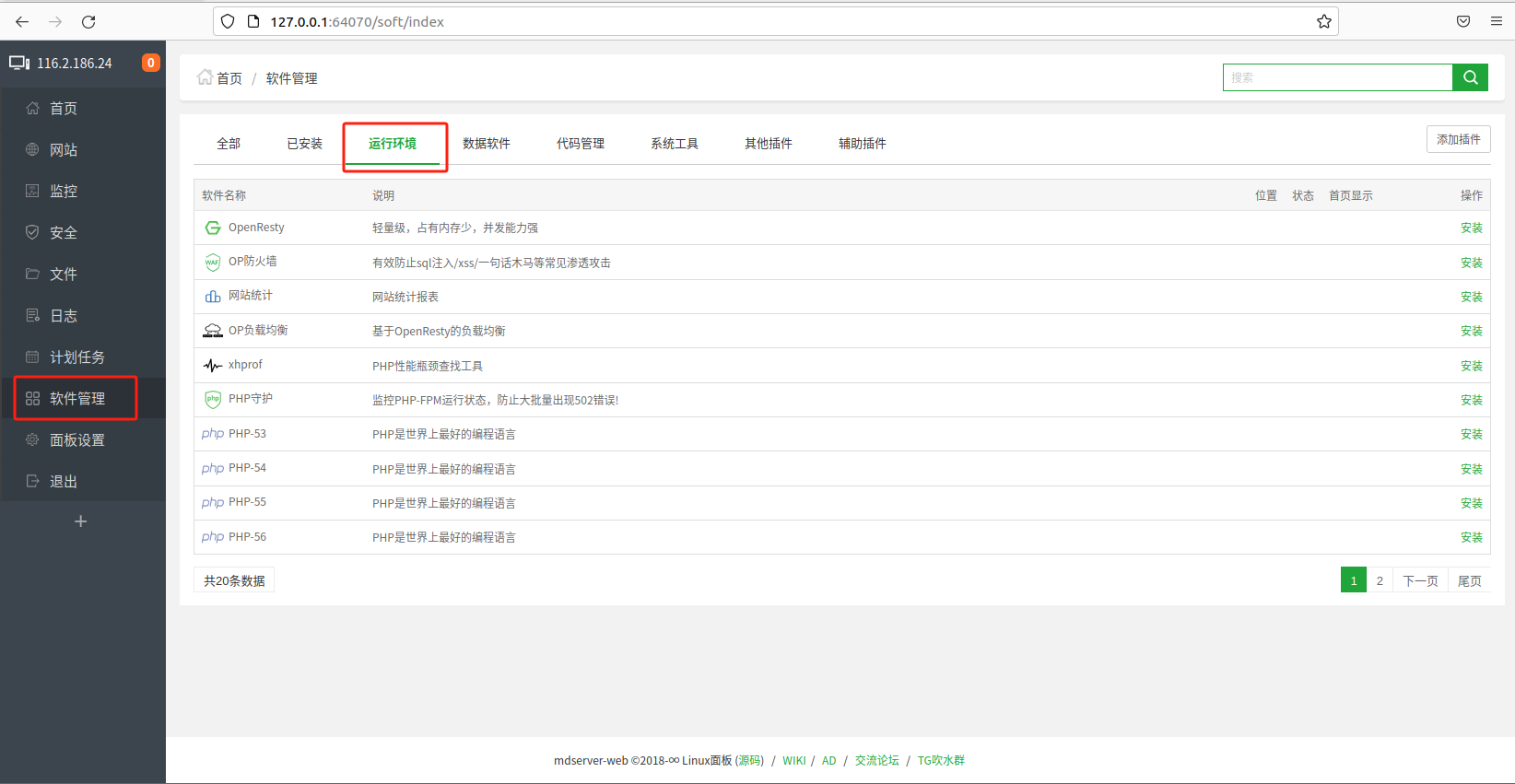Click current page 1 button
This screenshot has width=1515, height=784.
click(1354, 580)
